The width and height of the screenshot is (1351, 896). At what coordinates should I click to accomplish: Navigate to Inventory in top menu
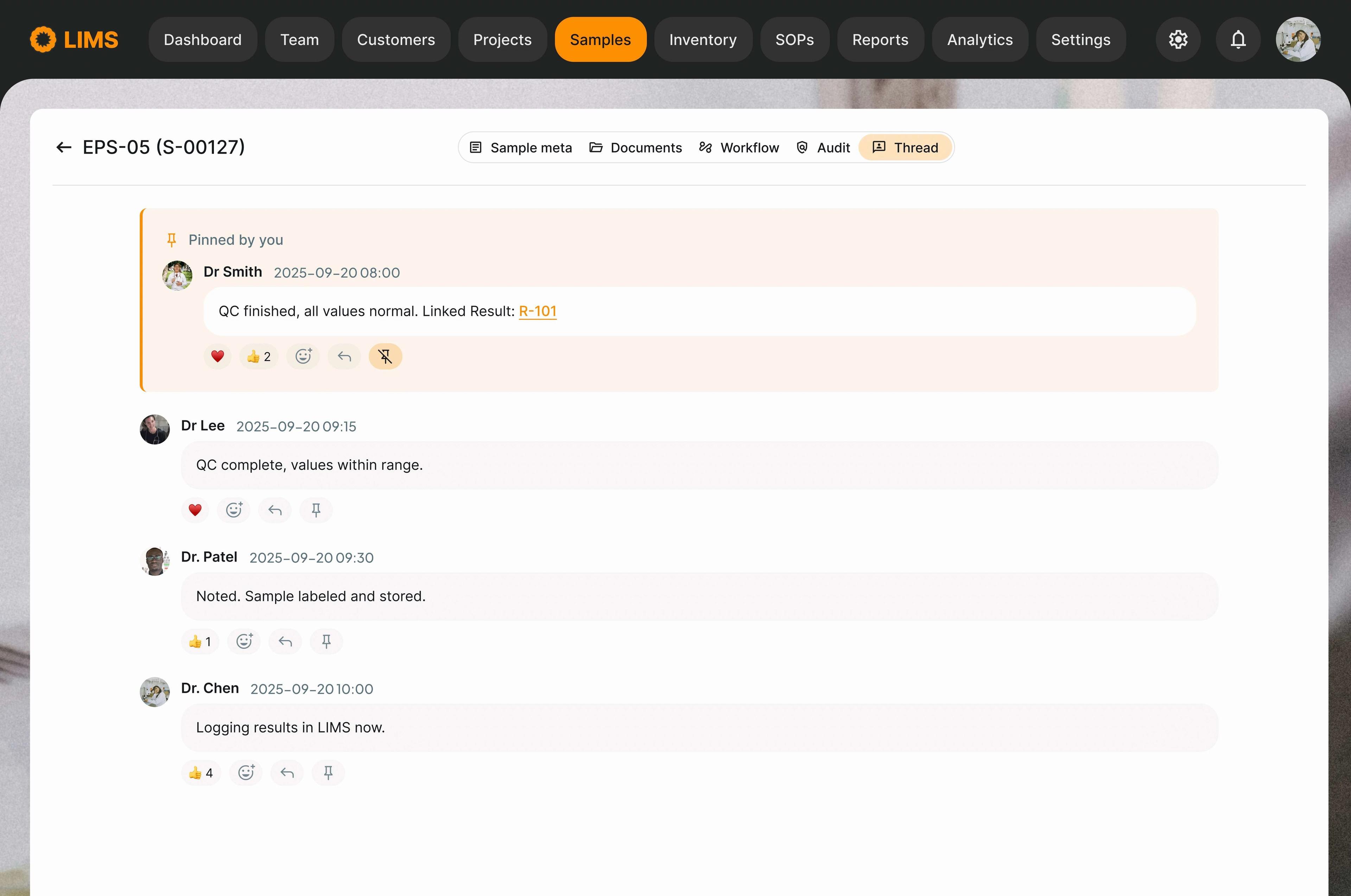[703, 39]
